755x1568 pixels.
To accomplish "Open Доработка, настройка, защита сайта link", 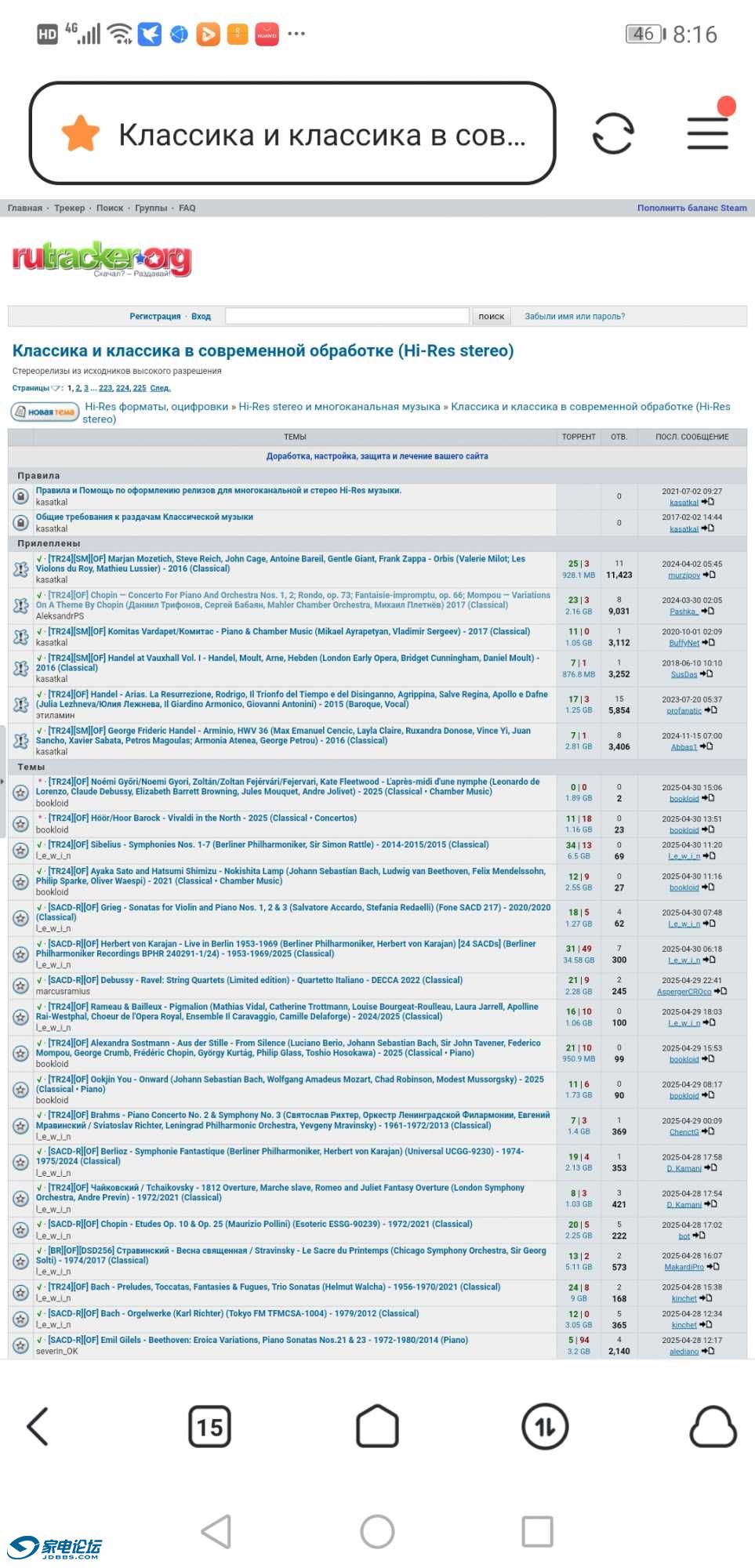I will (x=377, y=456).
